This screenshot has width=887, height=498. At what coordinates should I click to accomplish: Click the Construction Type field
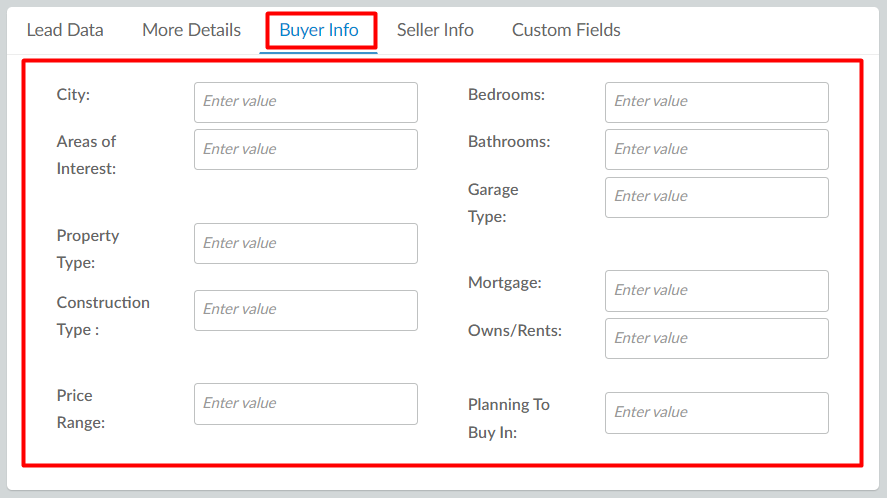[x=306, y=311]
